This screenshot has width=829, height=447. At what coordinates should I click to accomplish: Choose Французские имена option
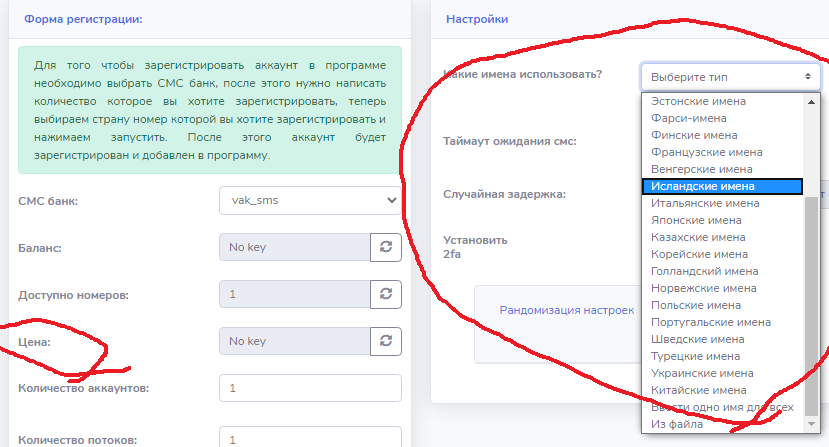click(x=722, y=152)
